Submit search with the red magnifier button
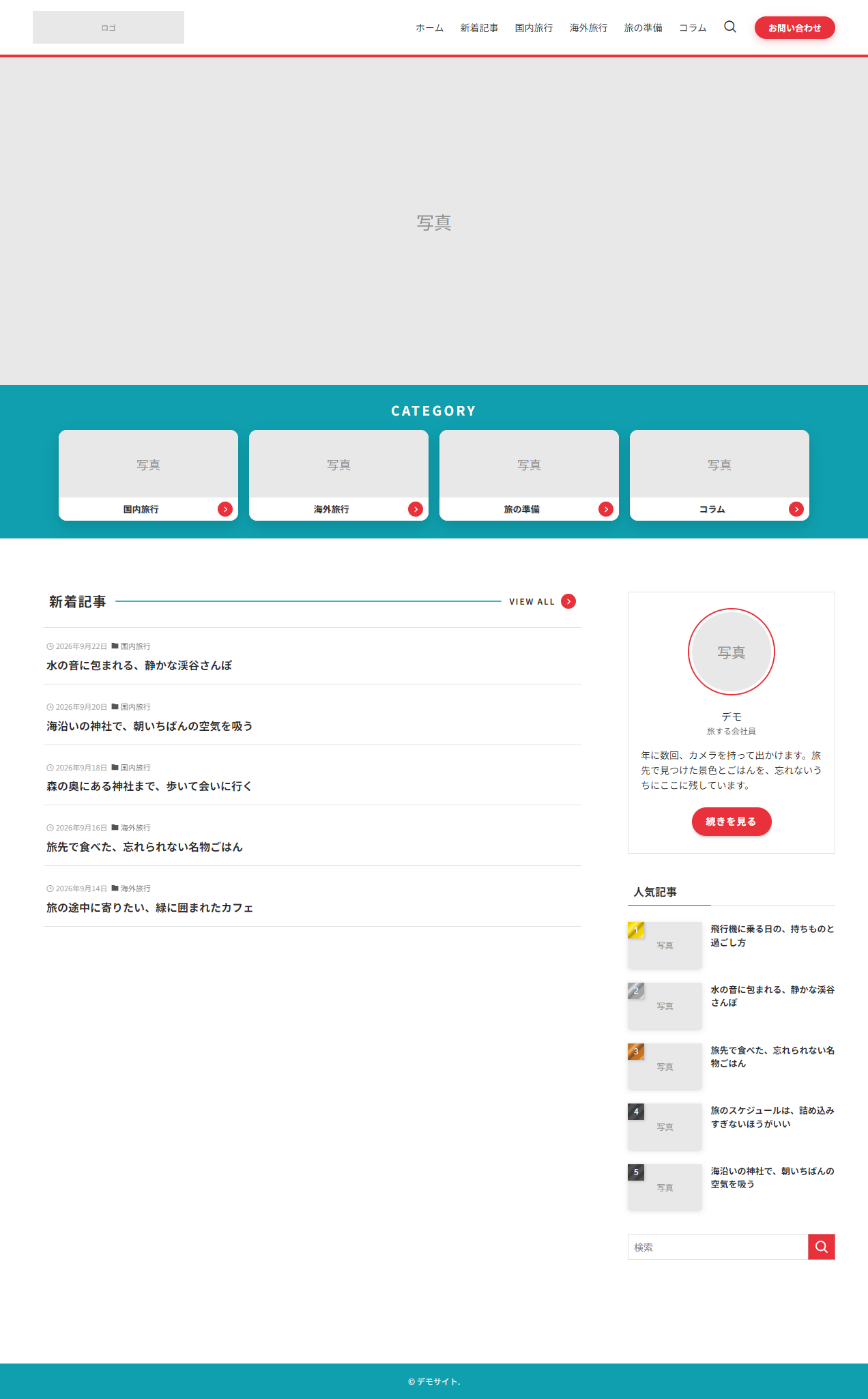The image size is (868, 1399). pos(822,1247)
